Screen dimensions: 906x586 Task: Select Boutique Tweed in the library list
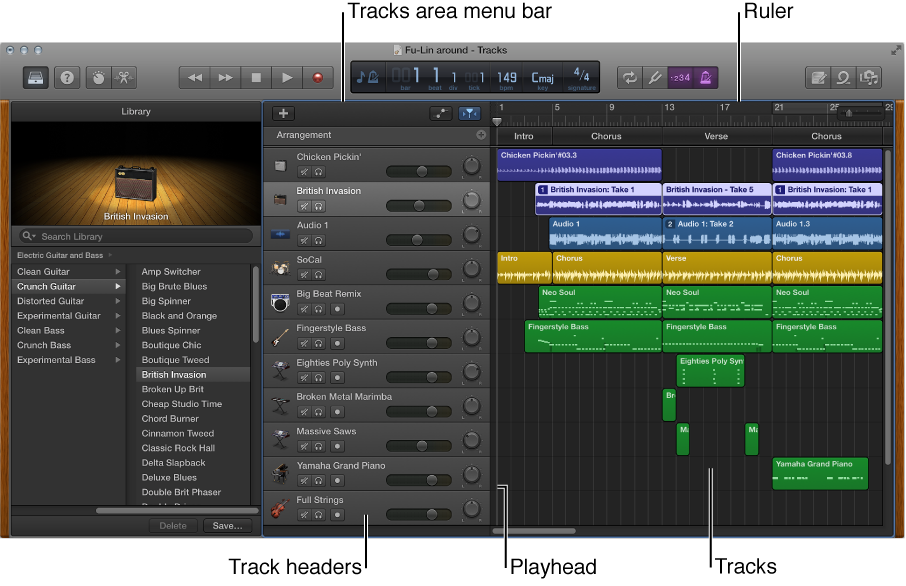click(x=175, y=360)
